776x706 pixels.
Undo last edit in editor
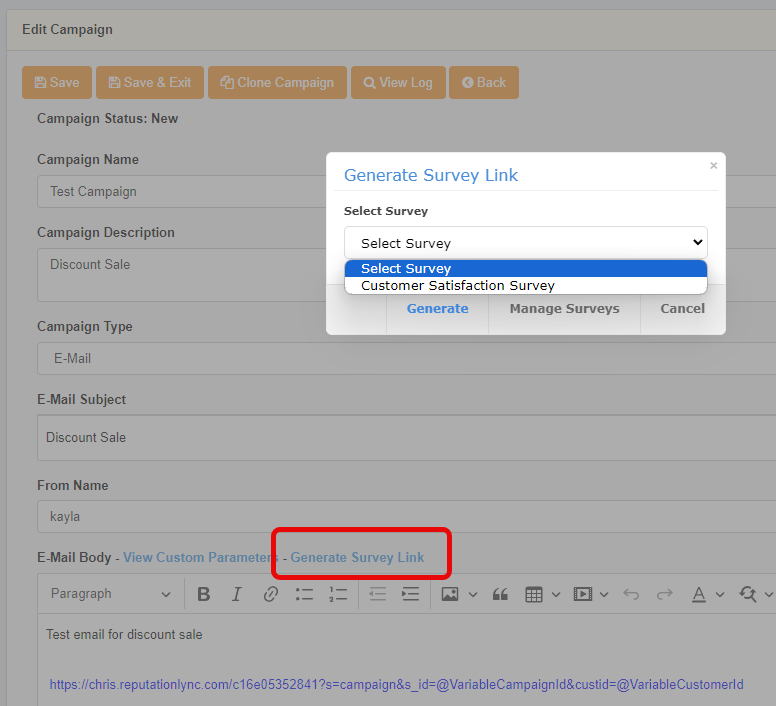click(x=631, y=594)
